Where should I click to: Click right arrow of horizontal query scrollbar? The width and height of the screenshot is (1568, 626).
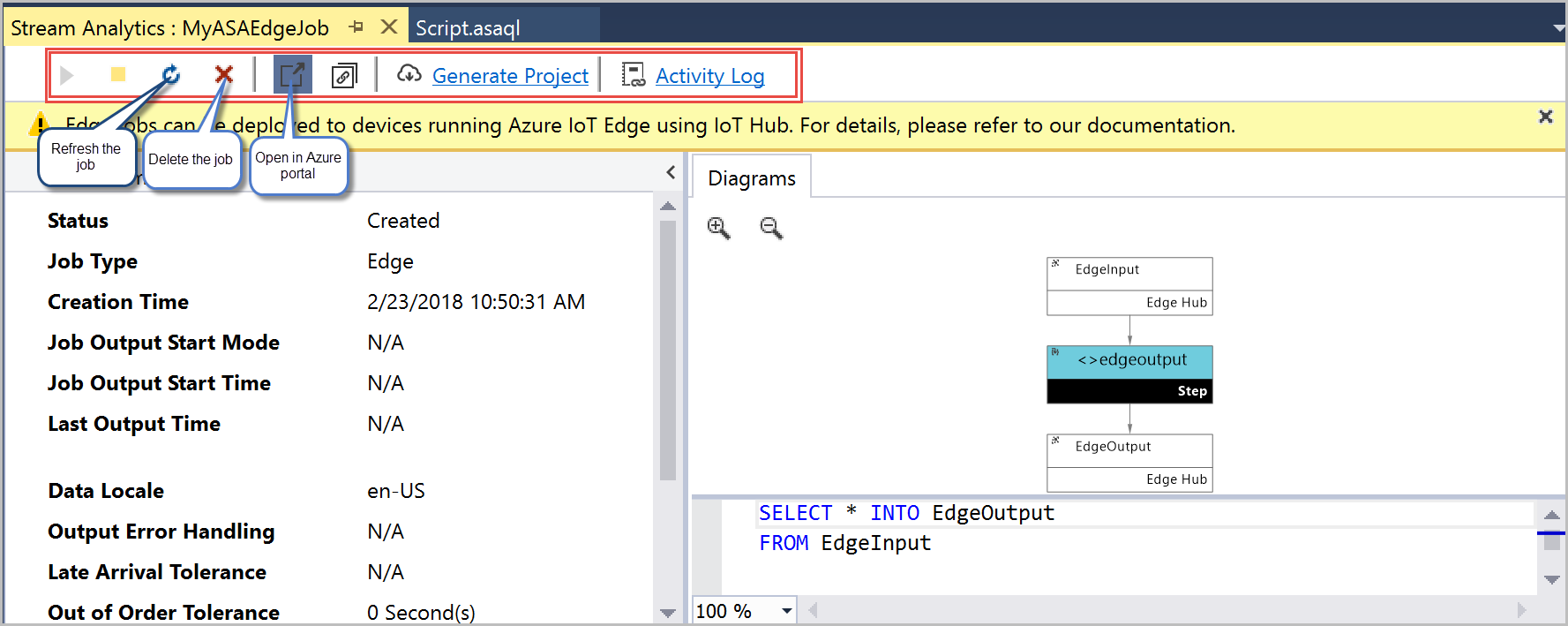(x=1521, y=609)
